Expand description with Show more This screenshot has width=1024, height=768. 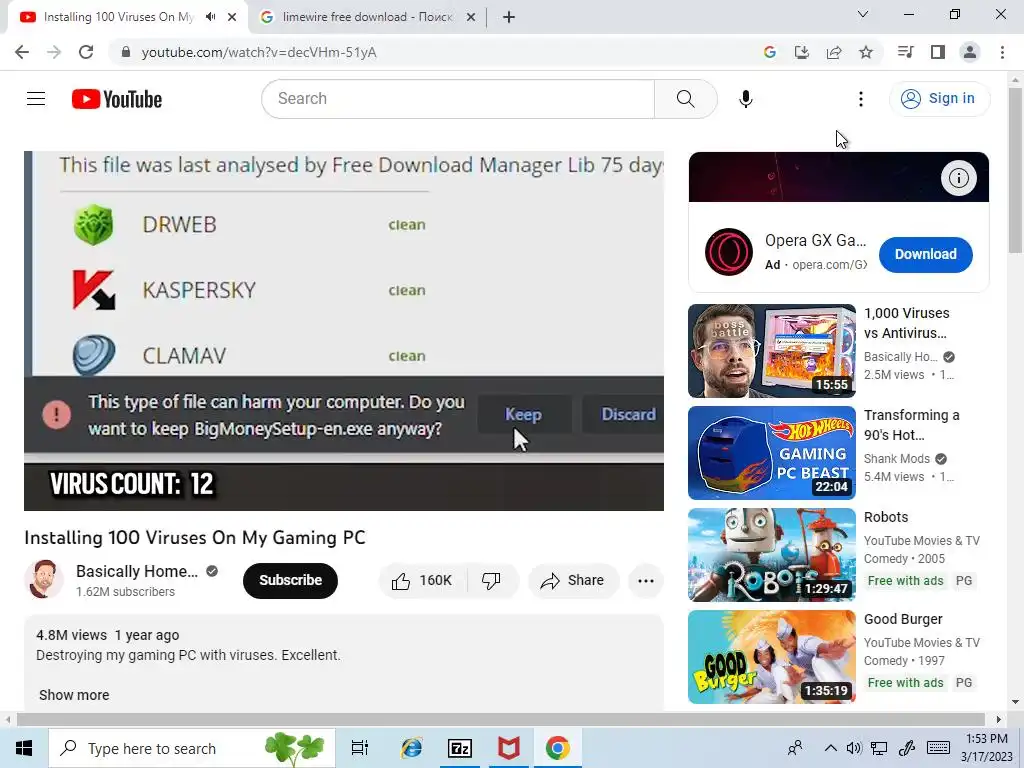[x=74, y=695]
